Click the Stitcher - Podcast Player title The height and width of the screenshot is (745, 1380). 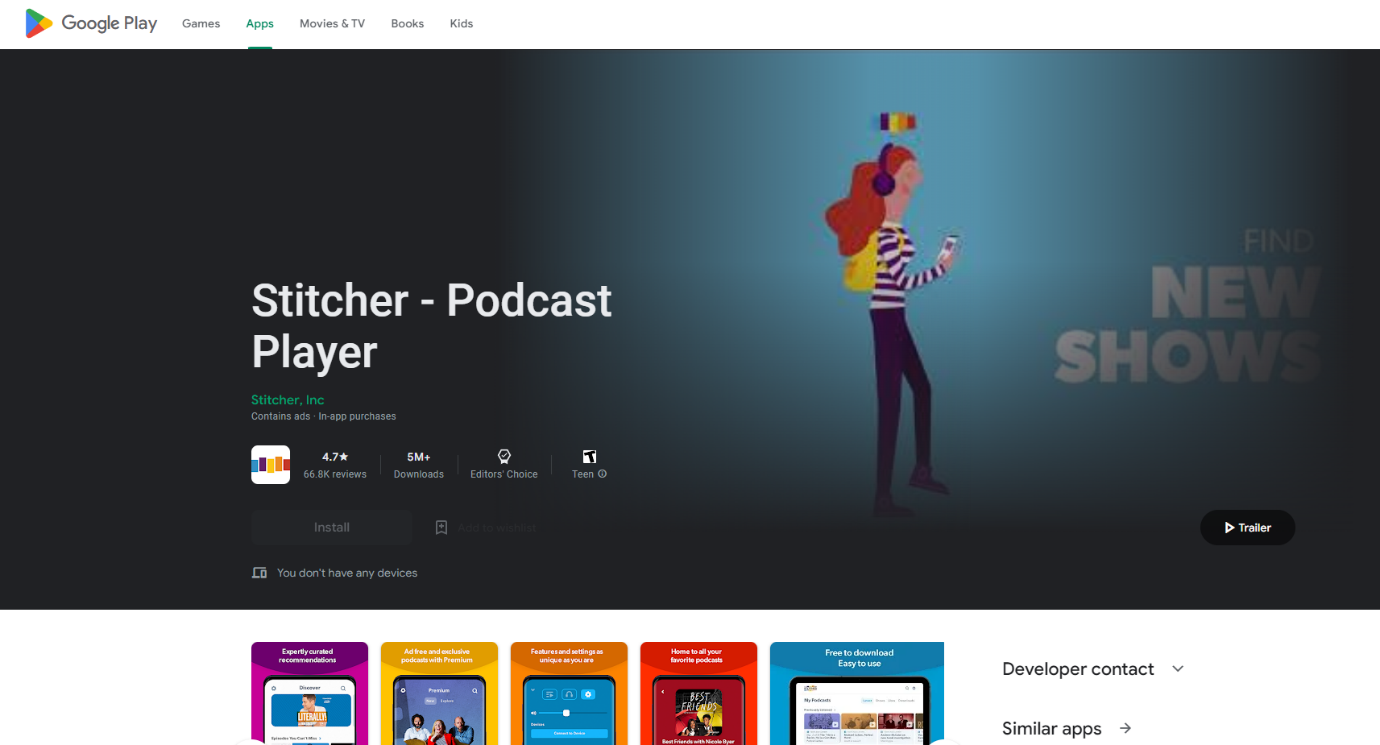(431, 326)
